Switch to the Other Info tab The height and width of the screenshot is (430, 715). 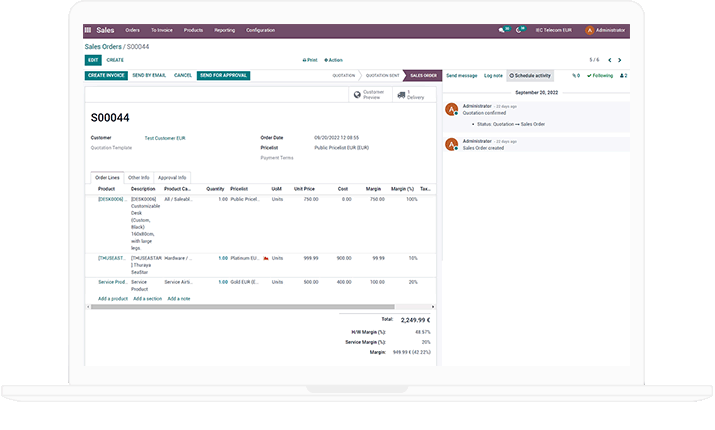pos(138,177)
